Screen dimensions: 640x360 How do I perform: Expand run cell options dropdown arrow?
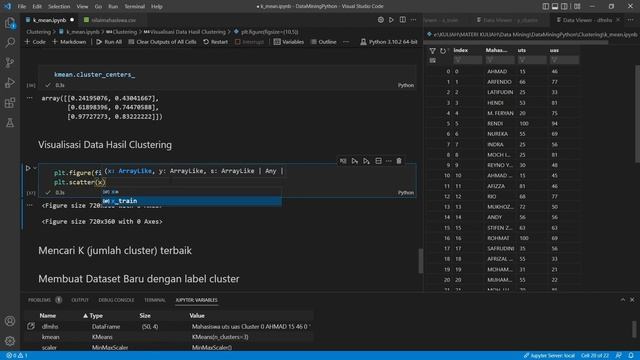point(35,168)
